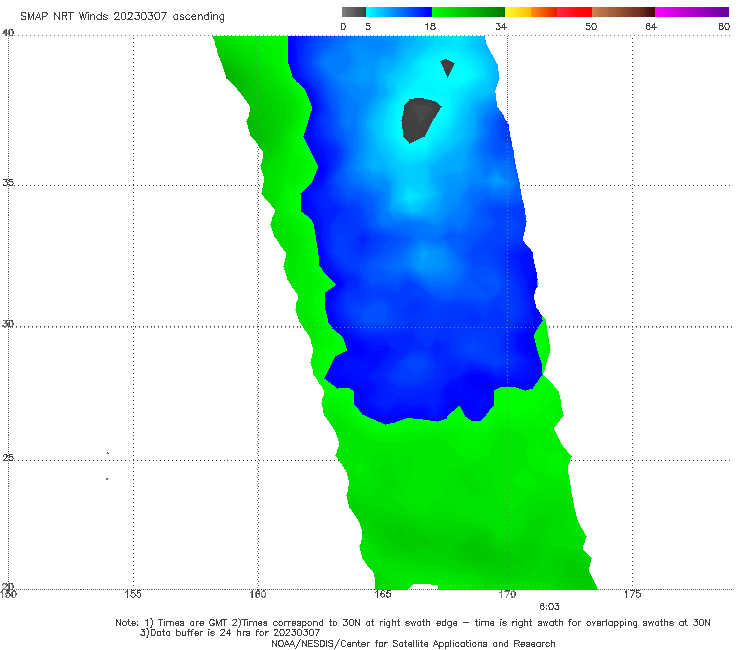Click the small dark gray triangle patch
Image resolution: width=740 pixels, height=650 pixels.
[447, 68]
